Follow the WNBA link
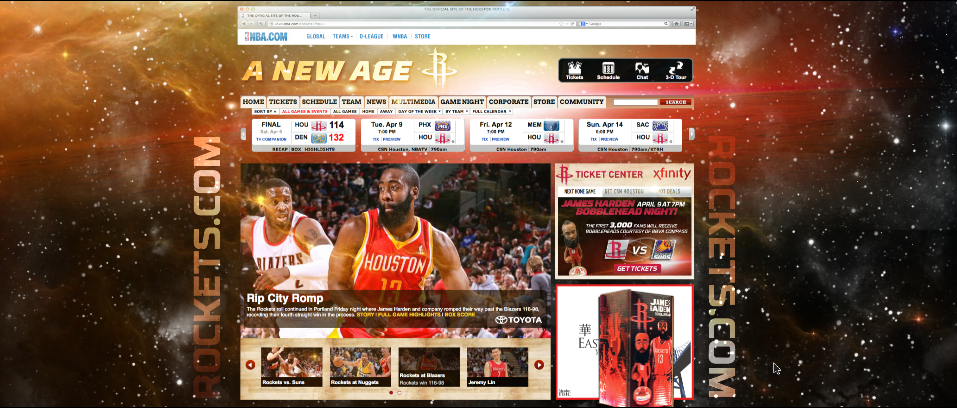The width and height of the screenshot is (957, 408). (x=400, y=37)
